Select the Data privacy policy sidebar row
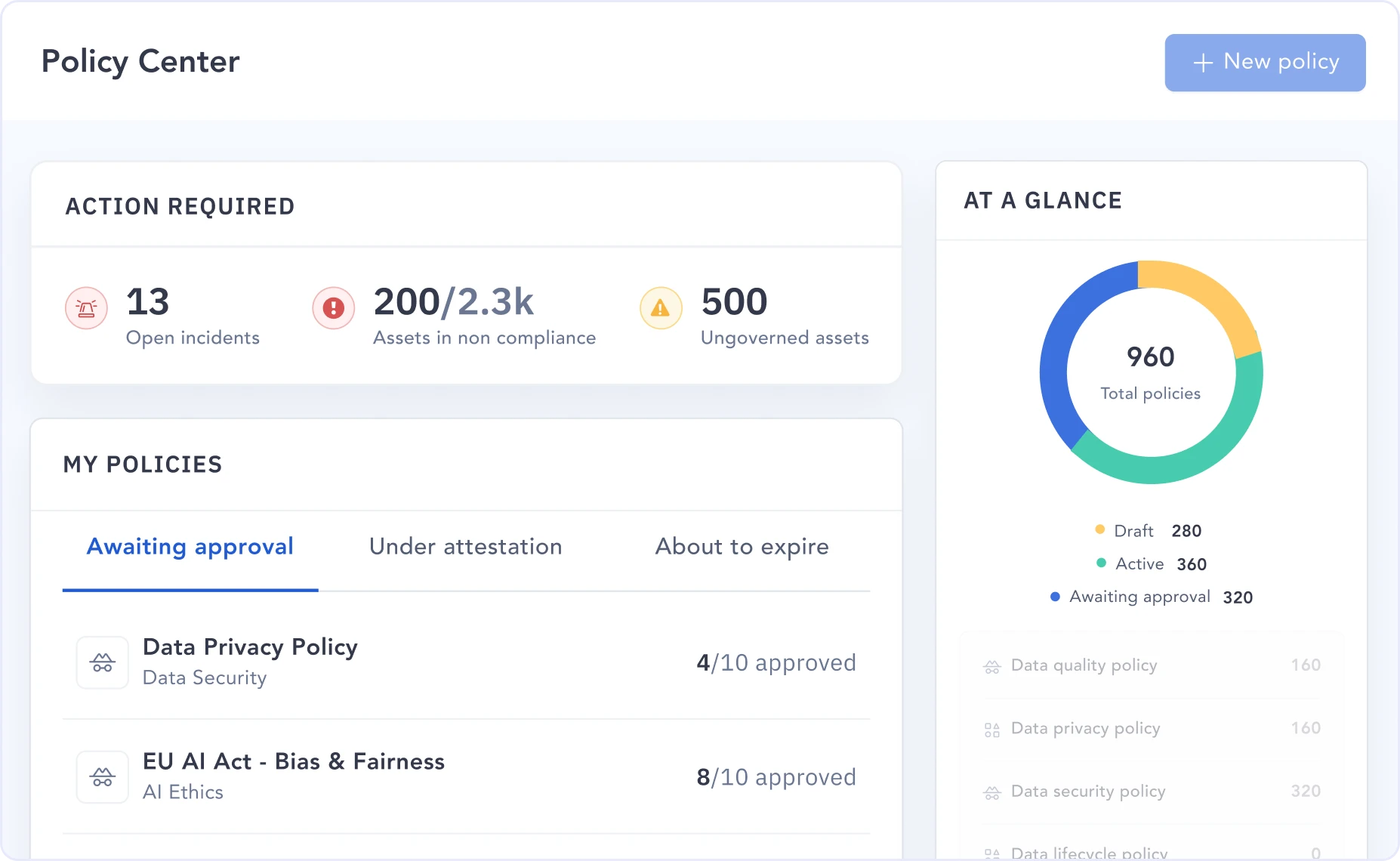The height and width of the screenshot is (861, 1400). [1152, 729]
